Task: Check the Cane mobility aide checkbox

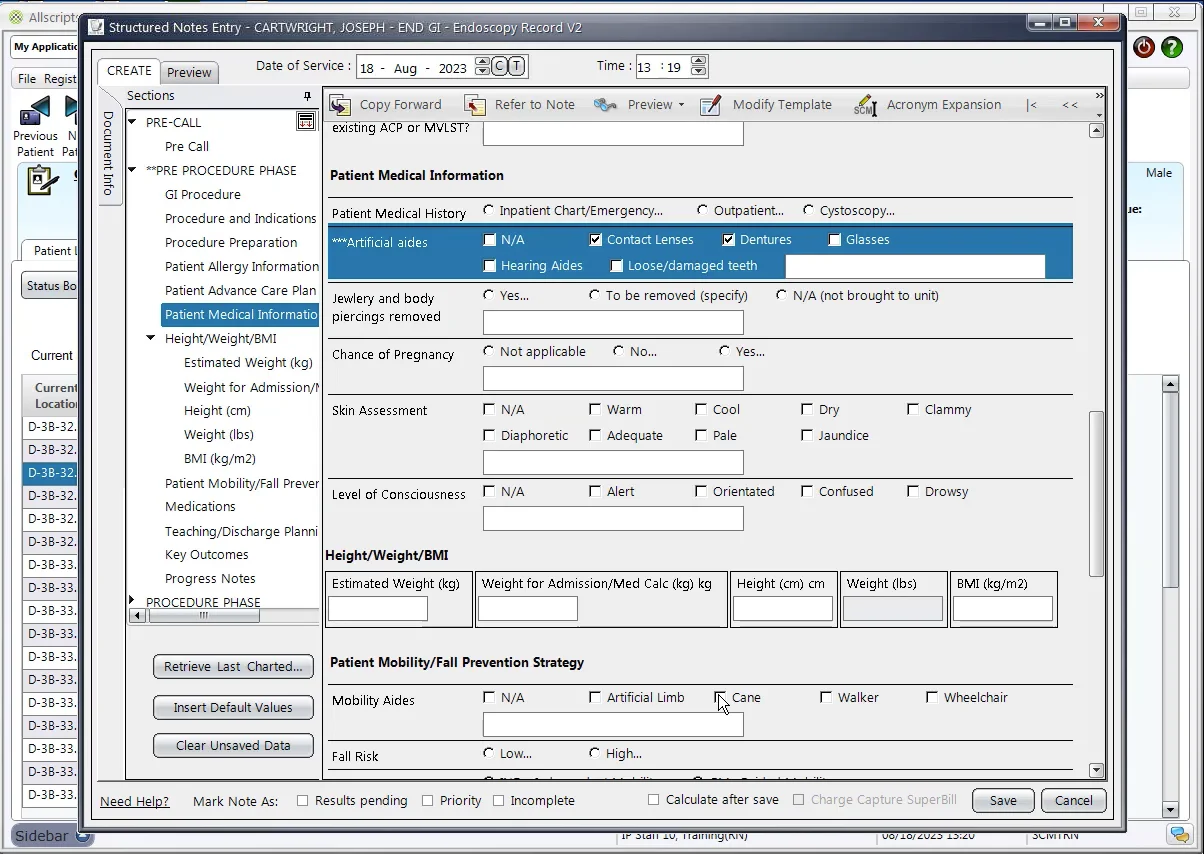Action: pos(721,698)
